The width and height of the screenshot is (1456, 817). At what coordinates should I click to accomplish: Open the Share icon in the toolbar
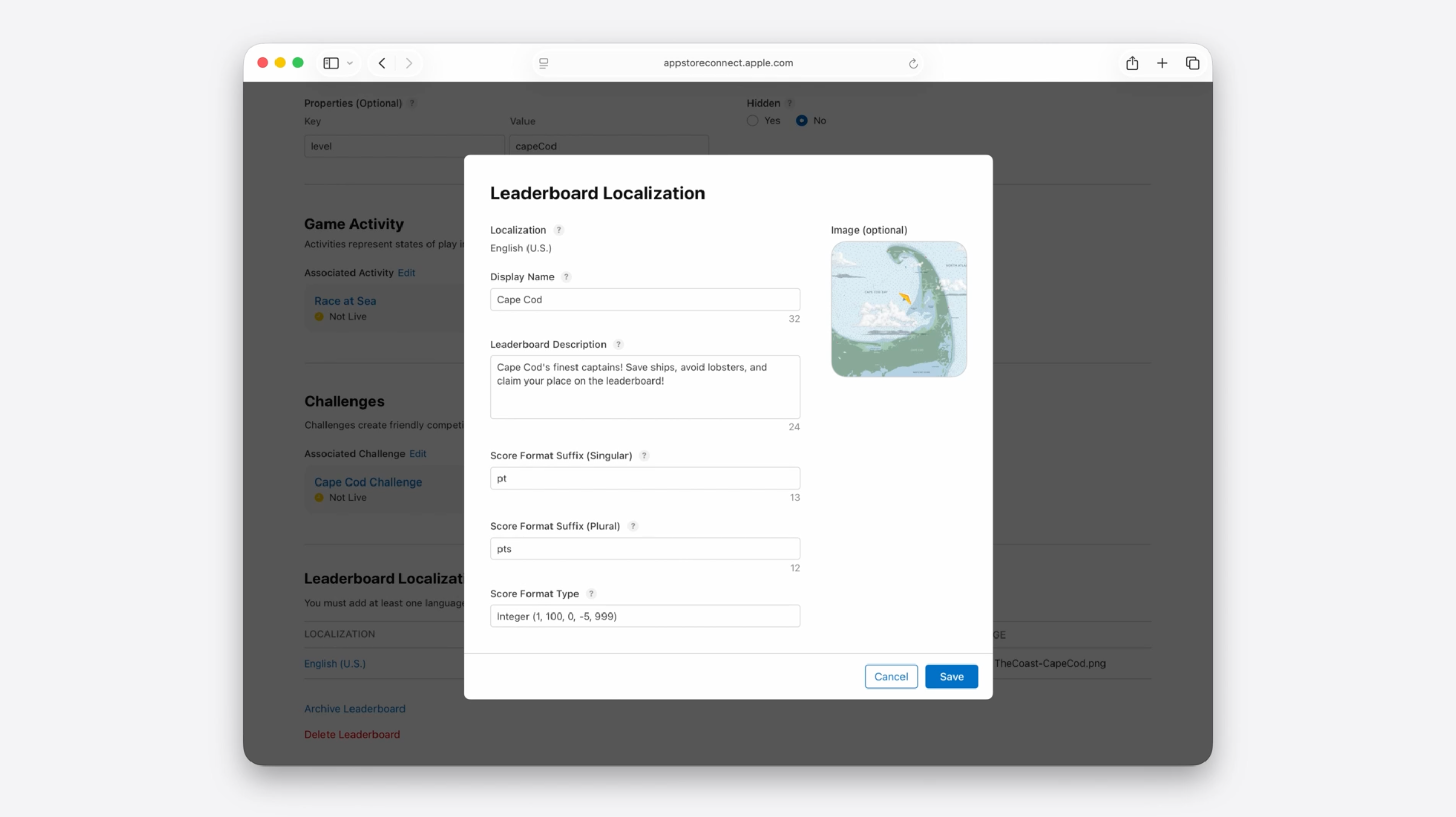[x=1132, y=63]
